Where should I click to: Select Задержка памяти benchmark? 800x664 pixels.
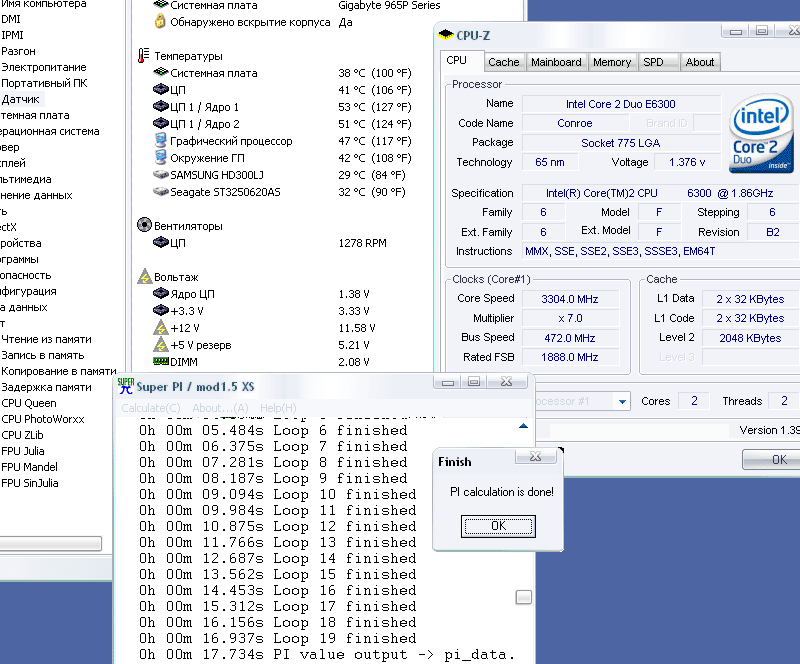tap(46, 387)
